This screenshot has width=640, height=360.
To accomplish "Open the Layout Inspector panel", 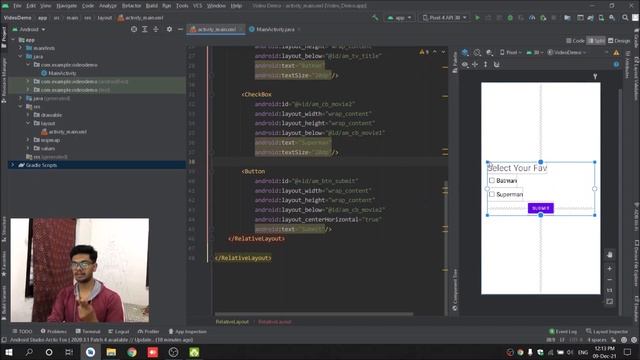I will click(607, 331).
